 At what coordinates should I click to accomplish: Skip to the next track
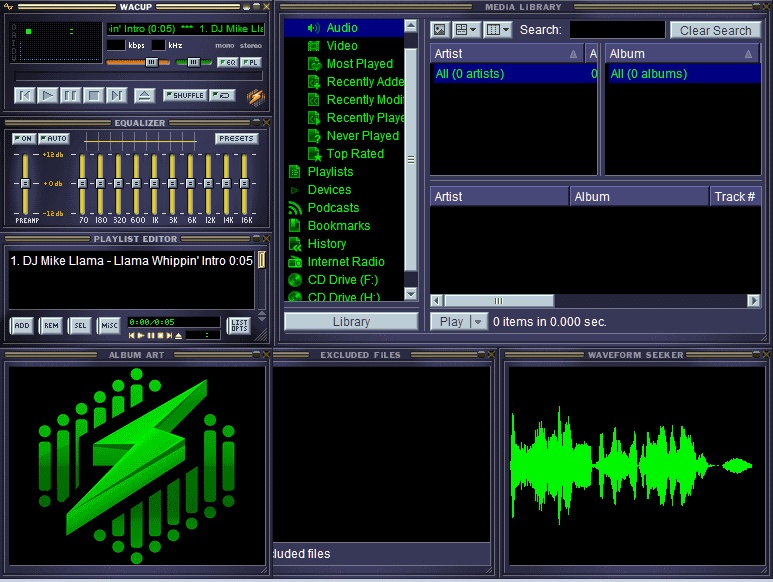click(x=117, y=96)
